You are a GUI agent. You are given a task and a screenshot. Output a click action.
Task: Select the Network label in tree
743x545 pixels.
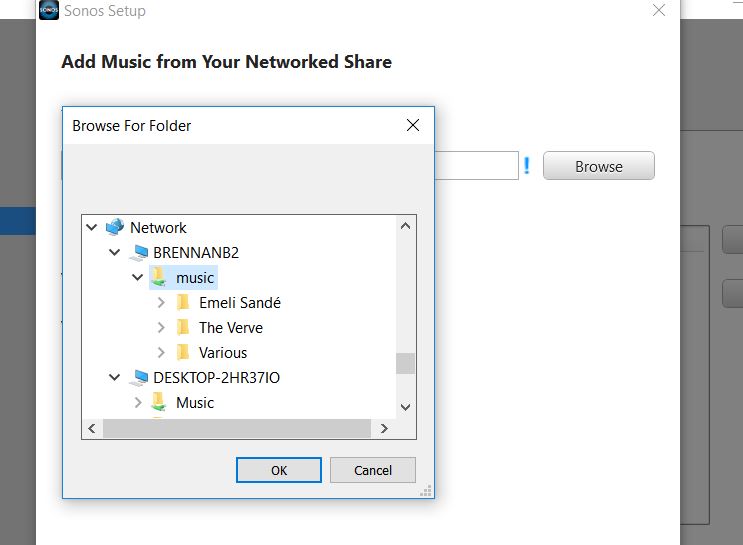pos(158,228)
